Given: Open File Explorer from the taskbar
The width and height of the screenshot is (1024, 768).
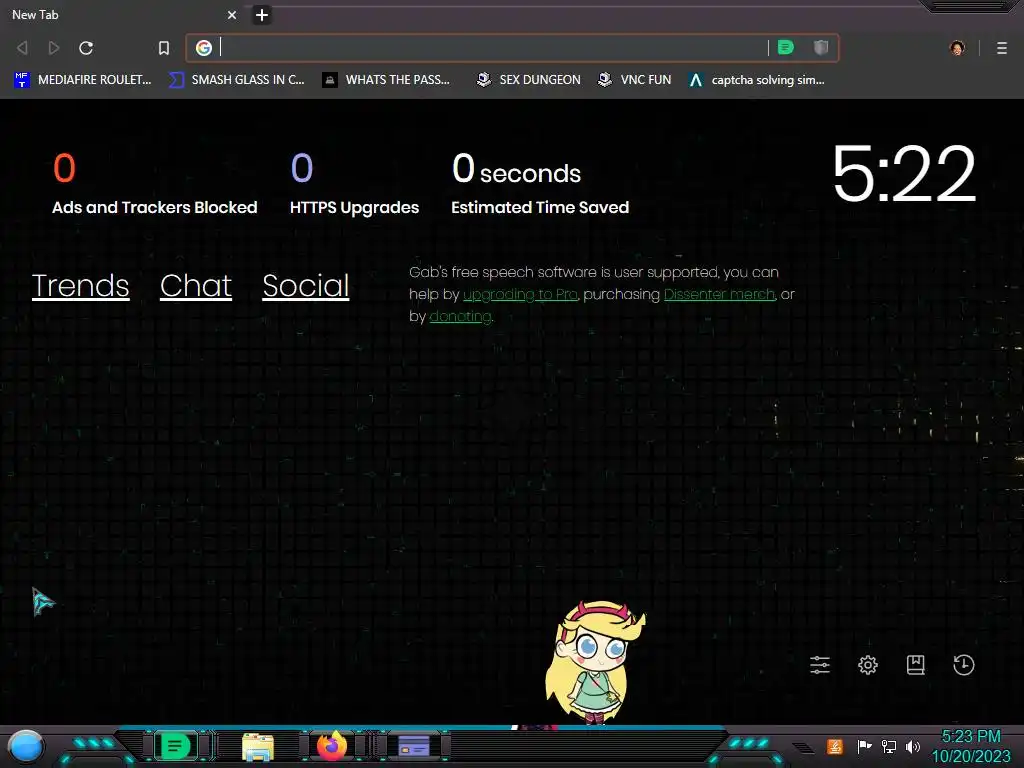Looking at the screenshot, I should (257, 746).
